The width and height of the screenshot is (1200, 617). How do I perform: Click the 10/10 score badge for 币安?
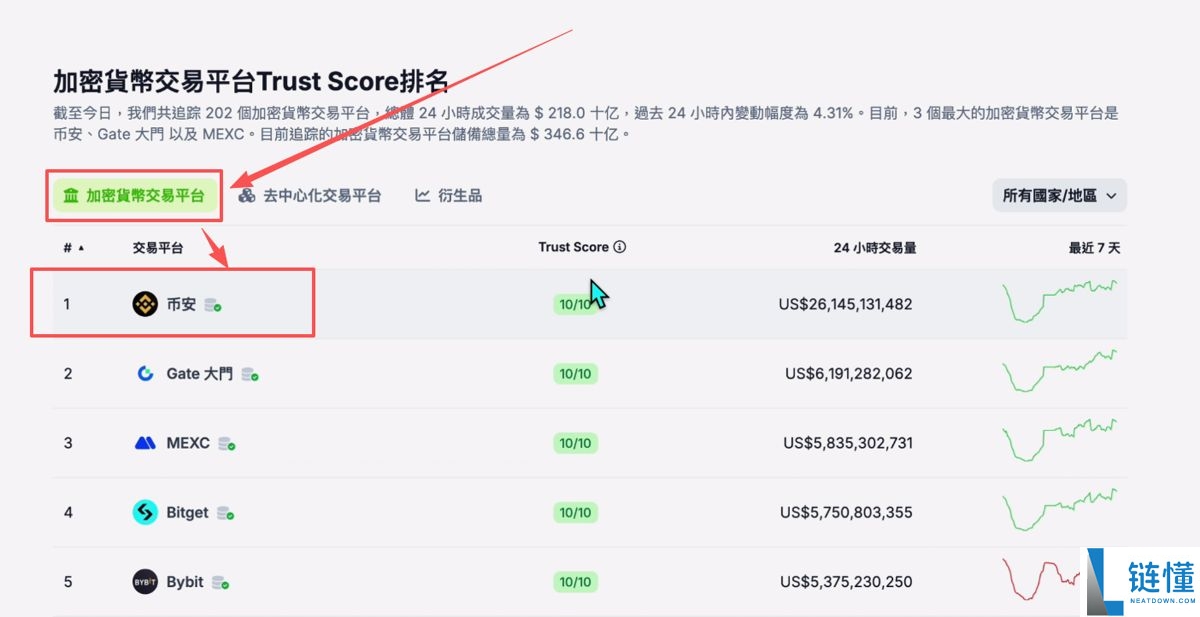(575, 304)
